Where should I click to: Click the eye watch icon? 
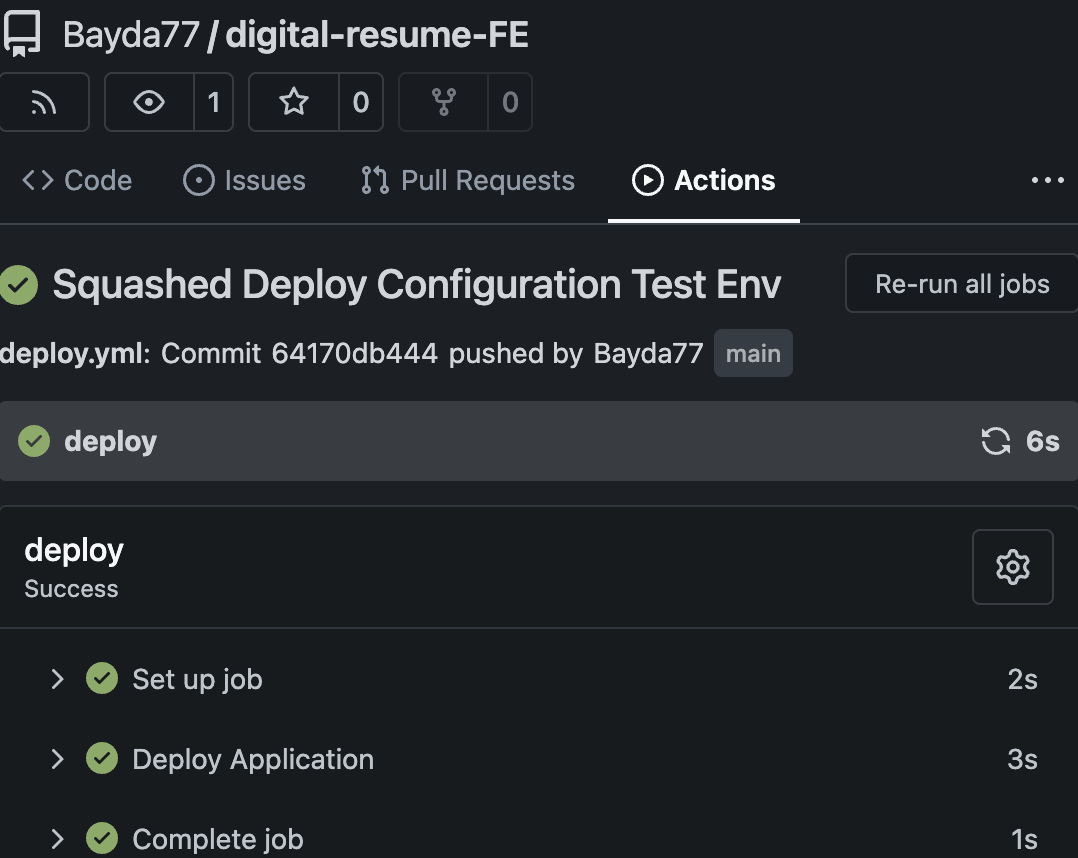(x=149, y=102)
